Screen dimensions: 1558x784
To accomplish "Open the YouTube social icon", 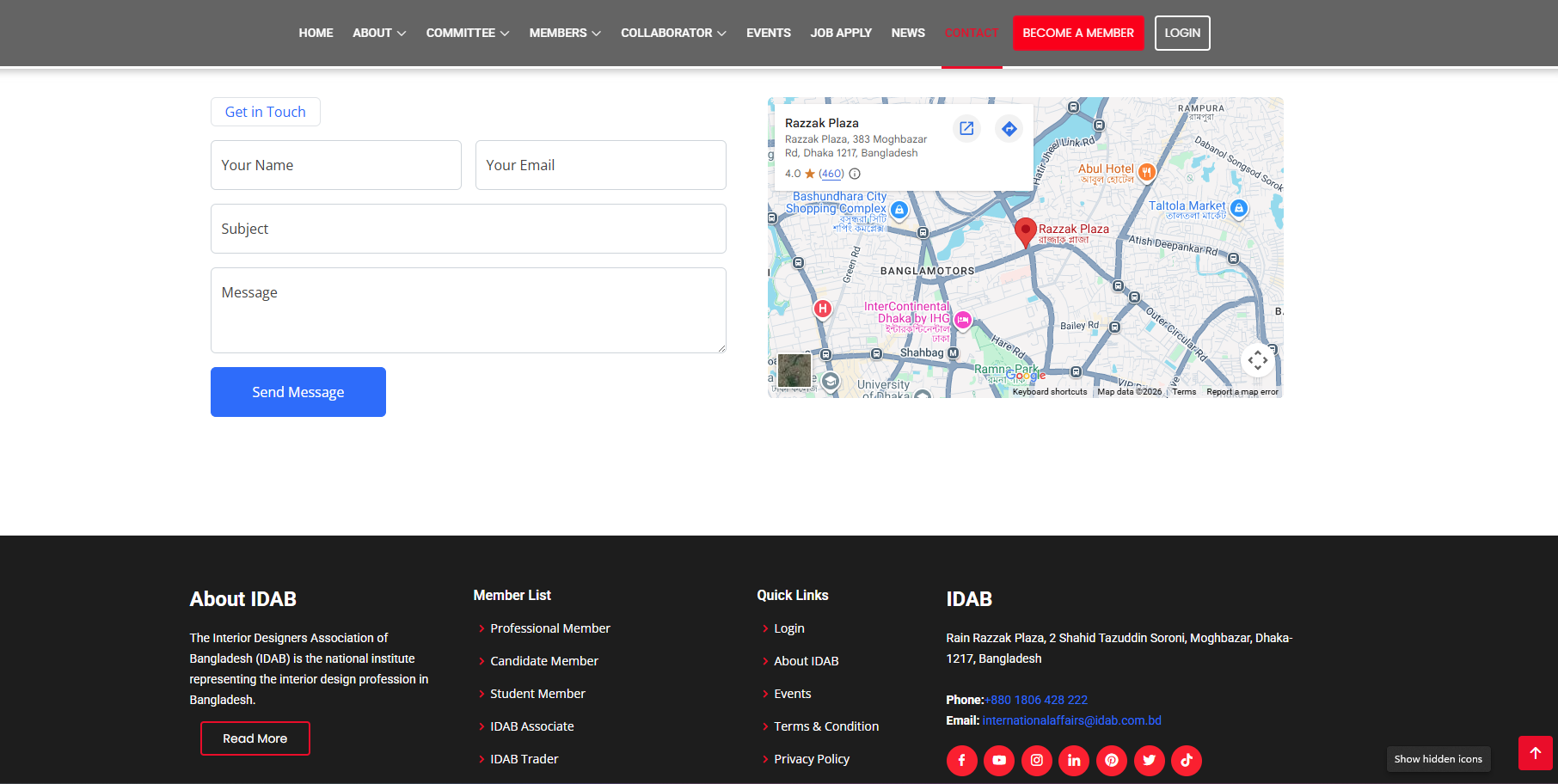I will click(x=999, y=760).
